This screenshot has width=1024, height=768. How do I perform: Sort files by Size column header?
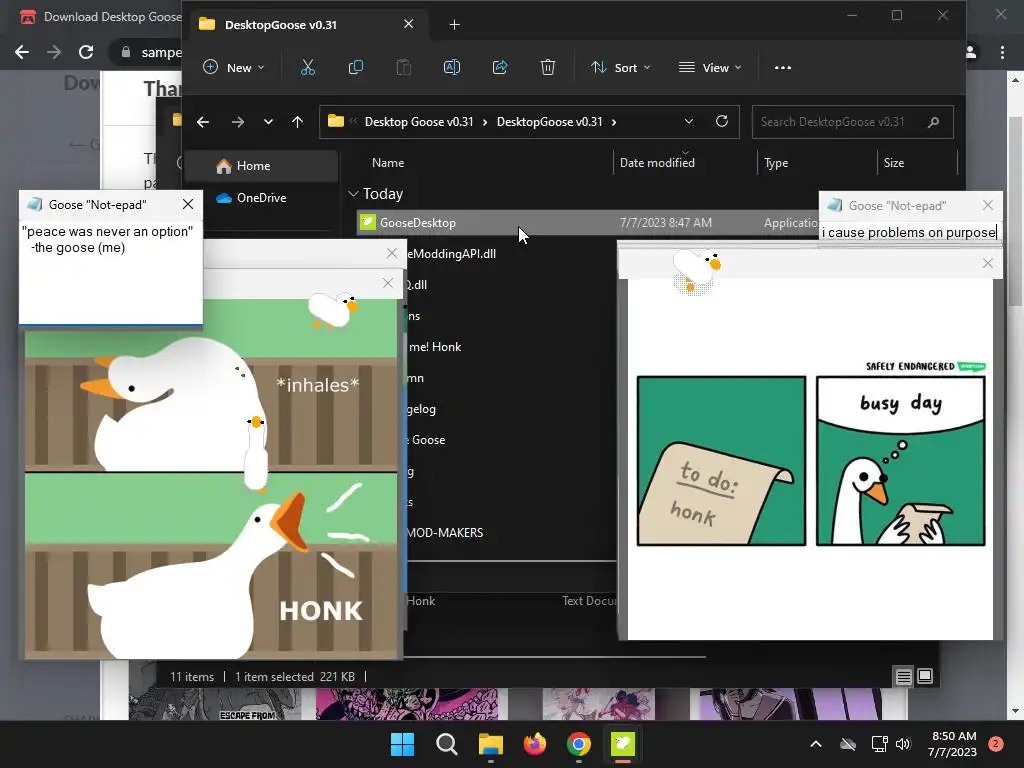(893, 163)
